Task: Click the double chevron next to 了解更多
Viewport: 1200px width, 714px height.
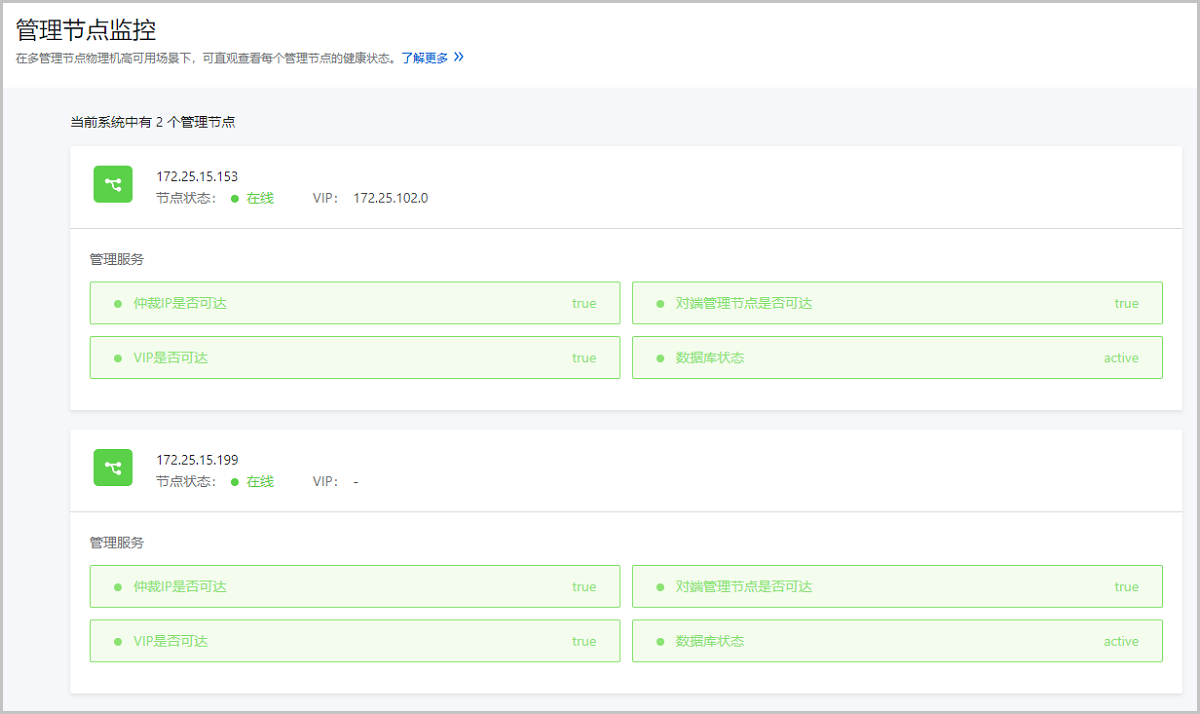Action: tap(458, 57)
